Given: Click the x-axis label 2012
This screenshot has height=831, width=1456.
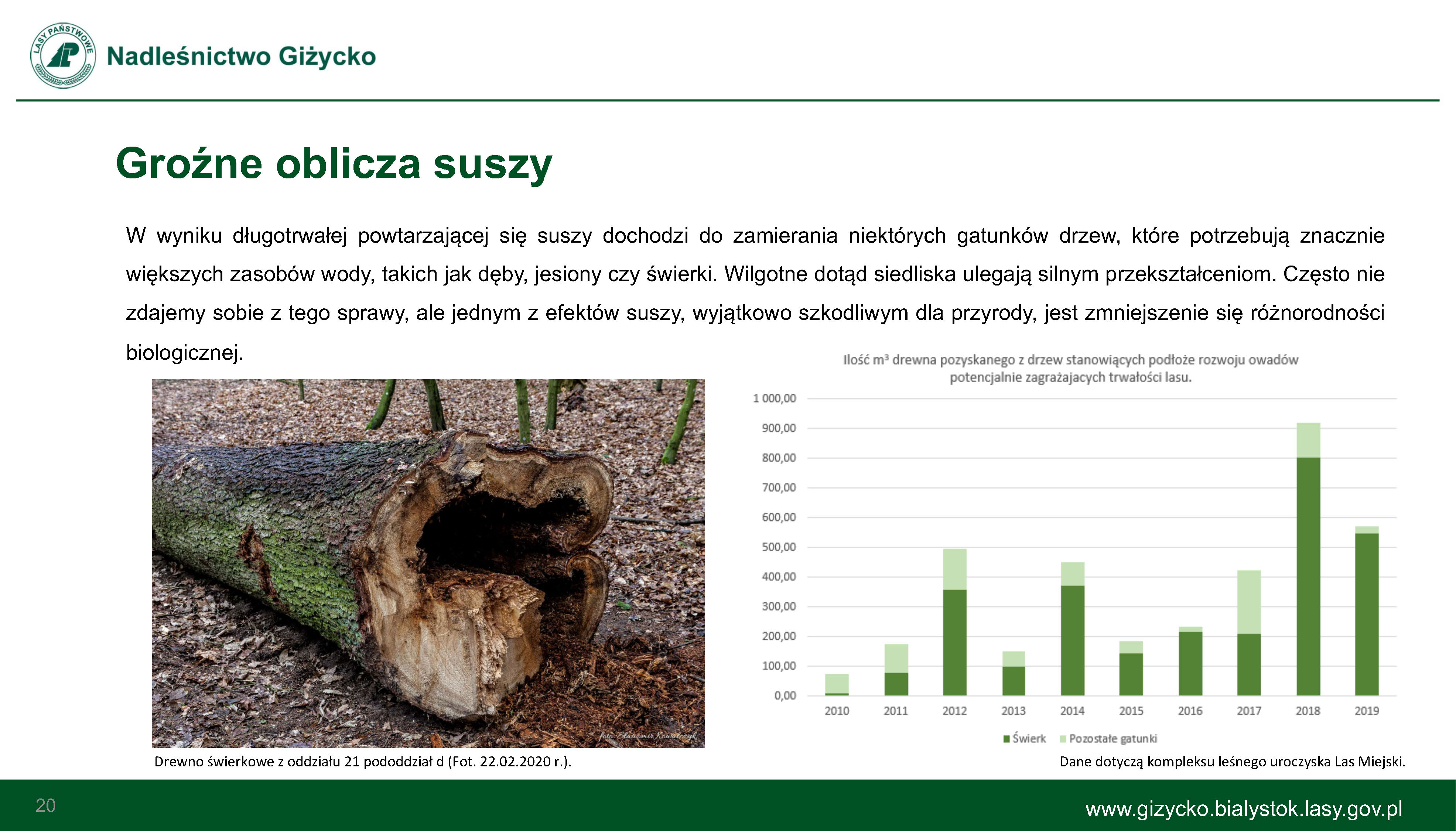Looking at the screenshot, I should point(955,711).
